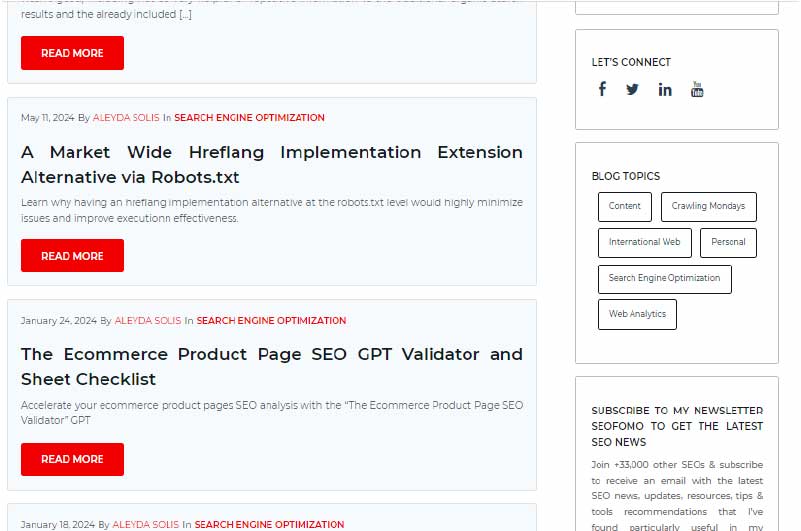Click the hreflang article excerpt paragraph

[x=272, y=210]
